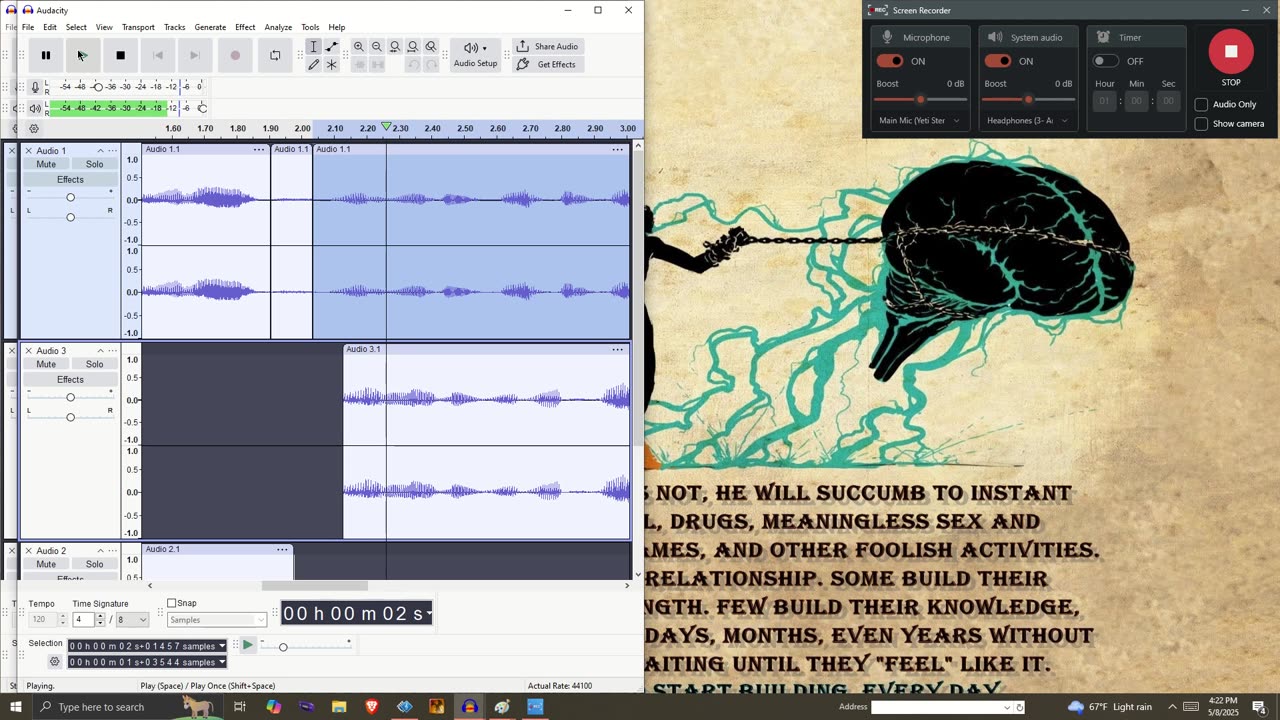Click the Zoom Toggle icon
This screenshot has width=1280, height=720.
pyautogui.click(x=431, y=47)
